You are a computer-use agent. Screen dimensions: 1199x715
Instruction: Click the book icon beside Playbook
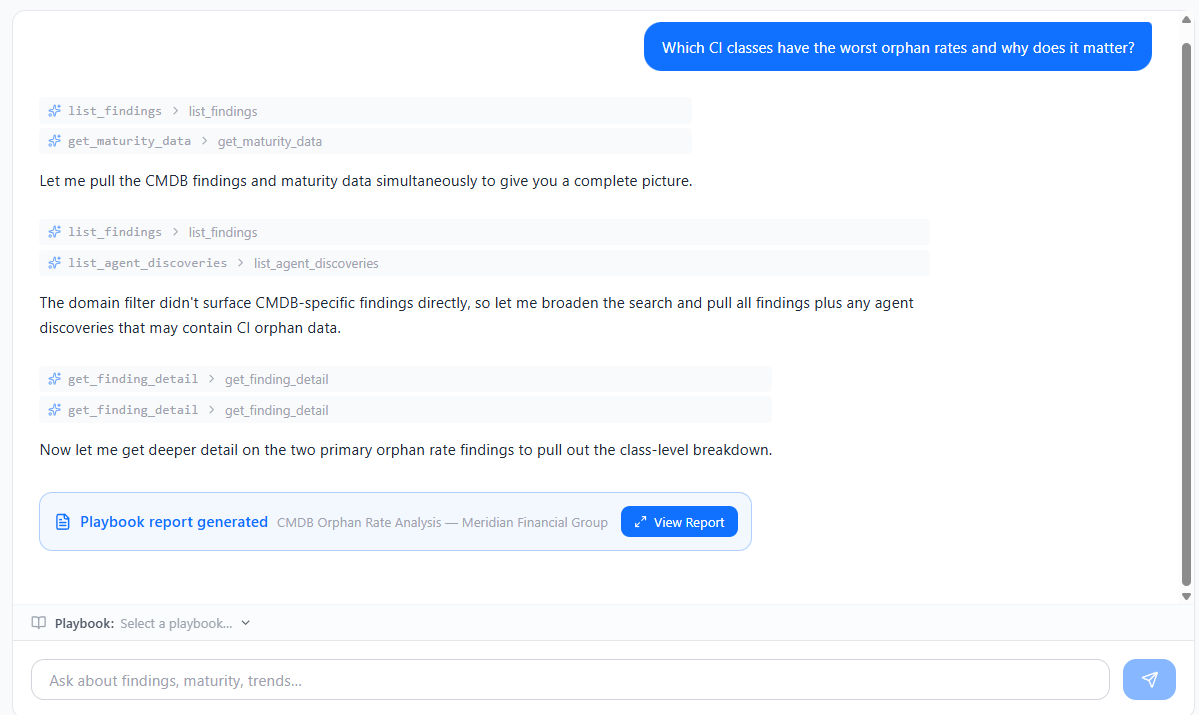pyautogui.click(x=39, y=623)
